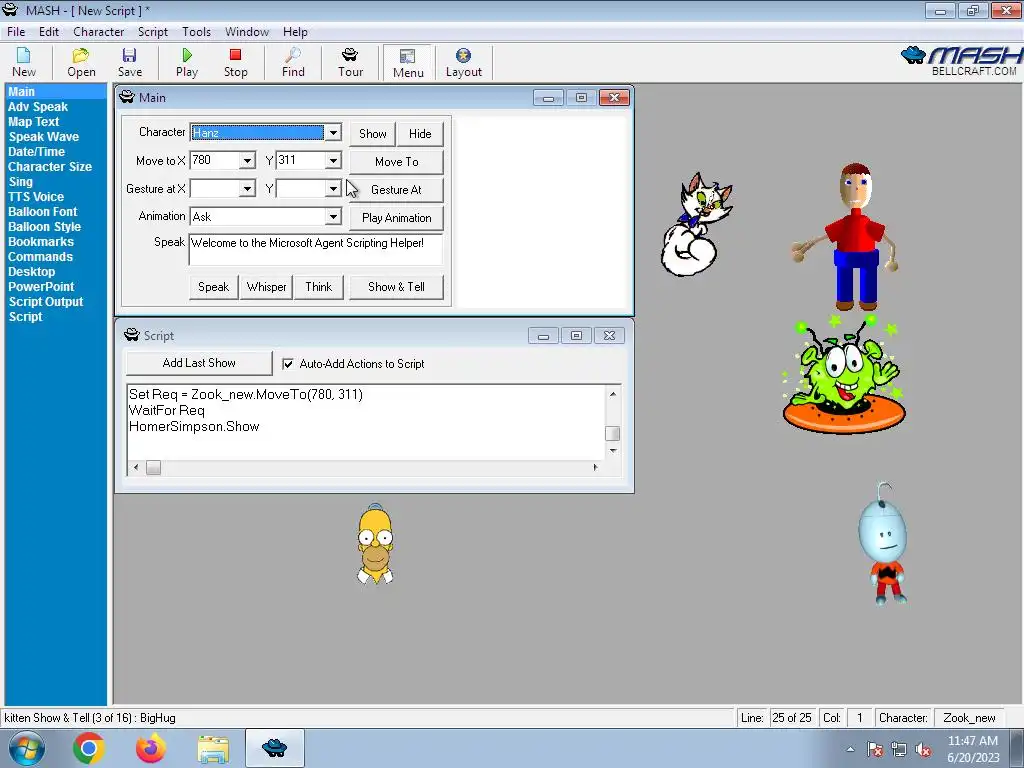Screen dimensions: 1024x768
Task: Start the Tour from toolbar
Action: (350, 63)
